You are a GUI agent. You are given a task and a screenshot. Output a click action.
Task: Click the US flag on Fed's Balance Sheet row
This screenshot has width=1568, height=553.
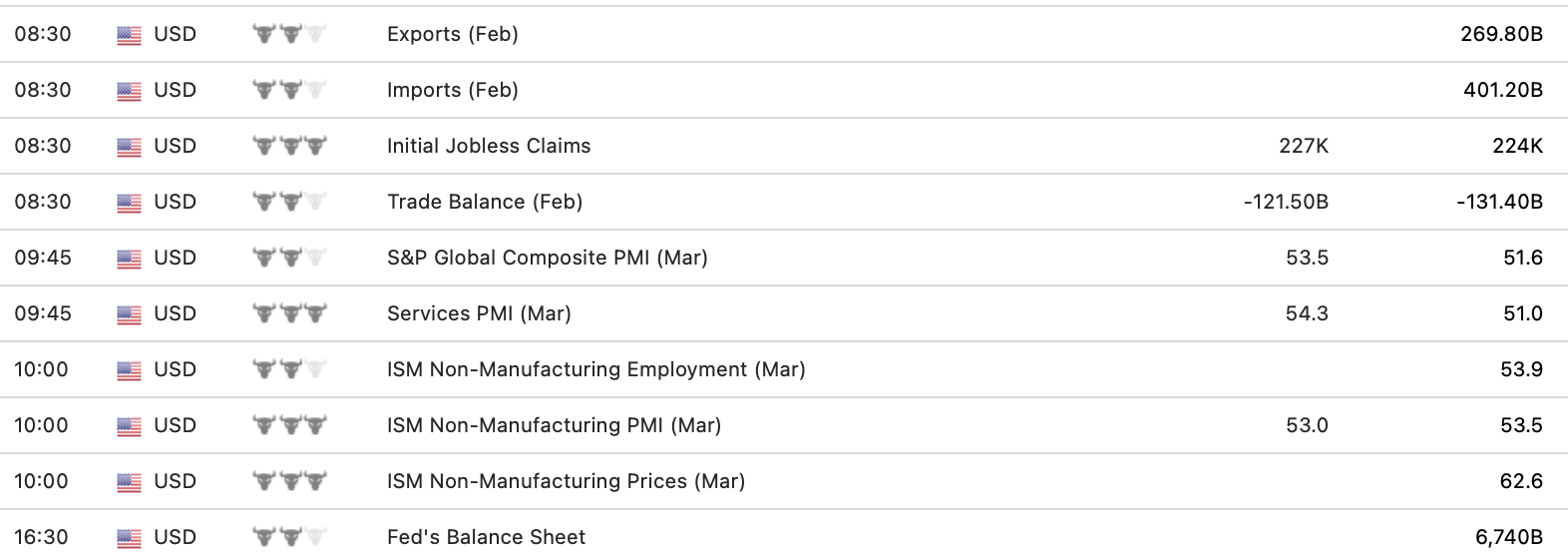(129, 538)
